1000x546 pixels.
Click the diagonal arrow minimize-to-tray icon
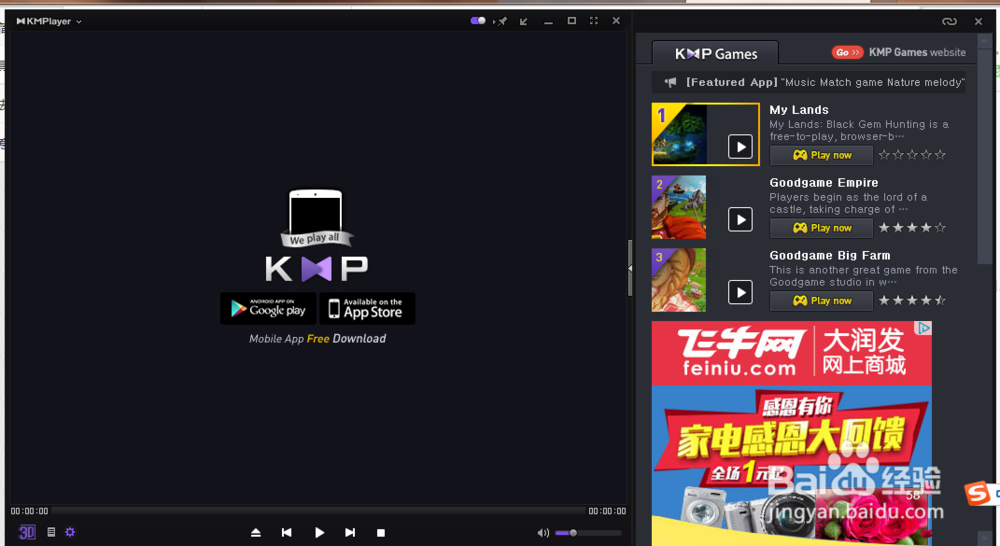(x=524, y=21)
